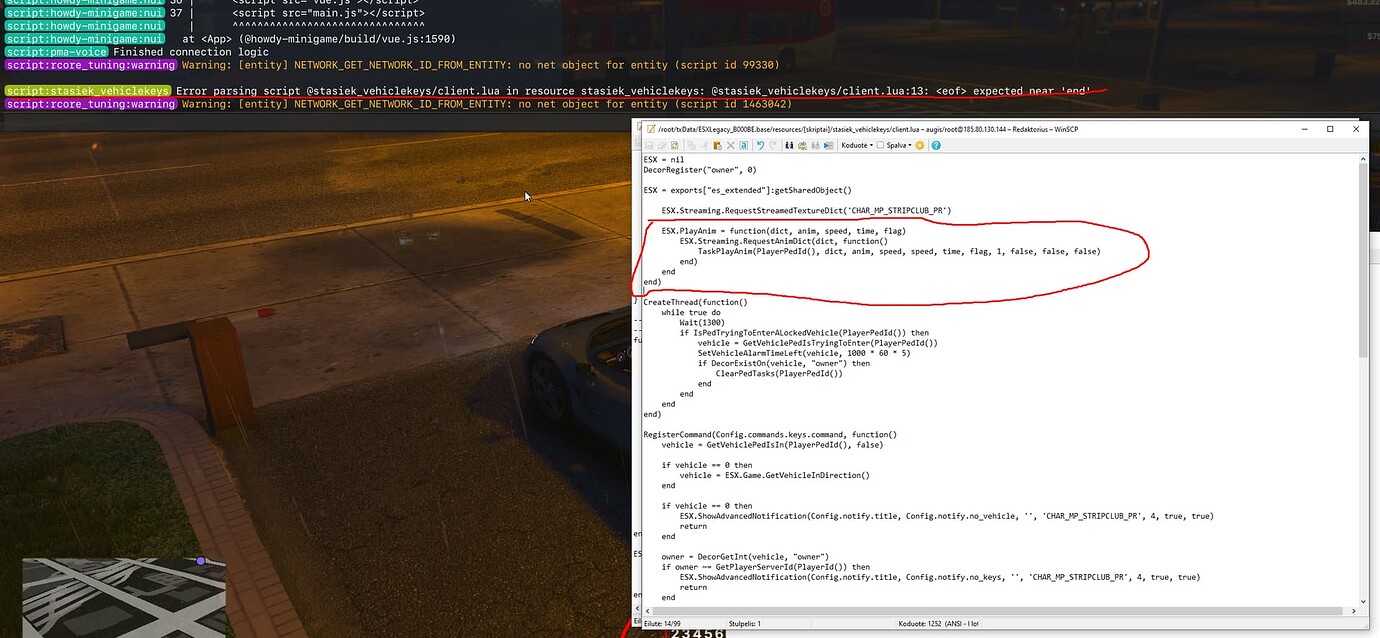
Task: Toggle the checkbox beside Spalva
Action: 880,145
